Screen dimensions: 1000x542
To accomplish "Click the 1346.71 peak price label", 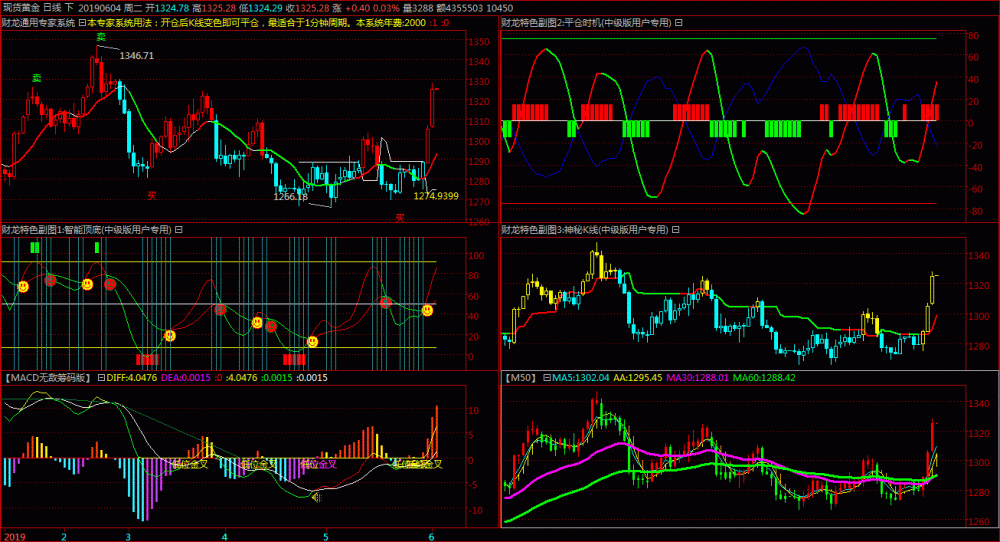I will (x=136, y=55).
